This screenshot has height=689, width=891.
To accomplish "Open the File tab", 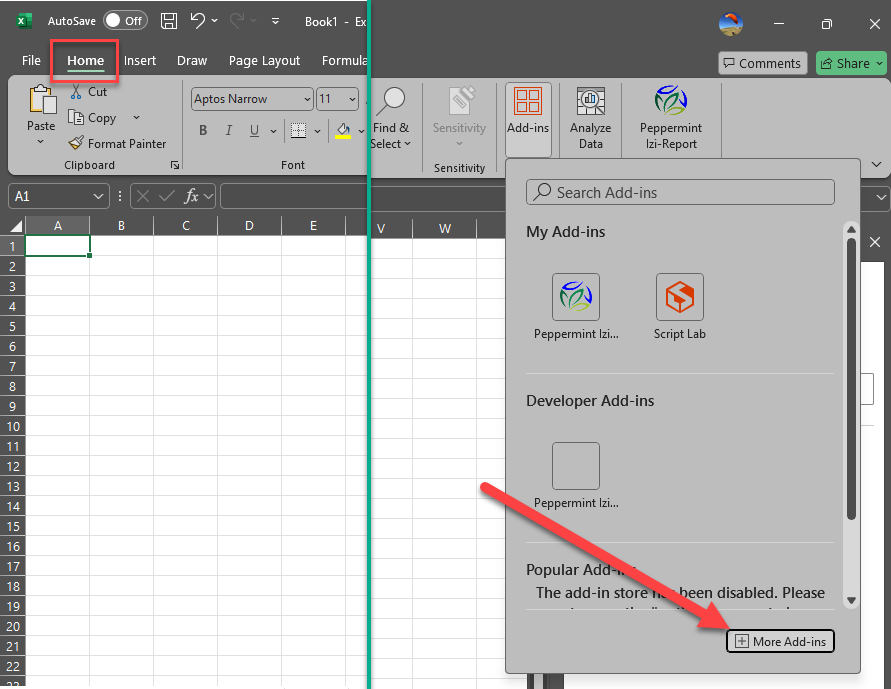I will 31,60.
